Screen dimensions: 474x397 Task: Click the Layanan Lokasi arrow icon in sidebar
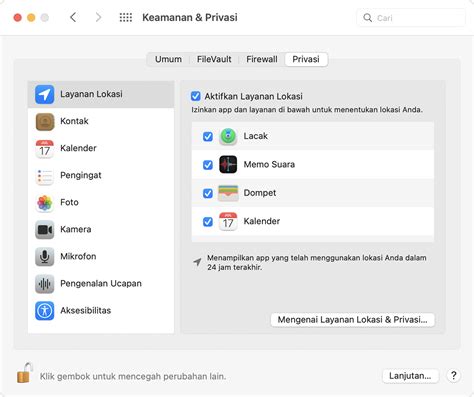[x=45, y=94]
